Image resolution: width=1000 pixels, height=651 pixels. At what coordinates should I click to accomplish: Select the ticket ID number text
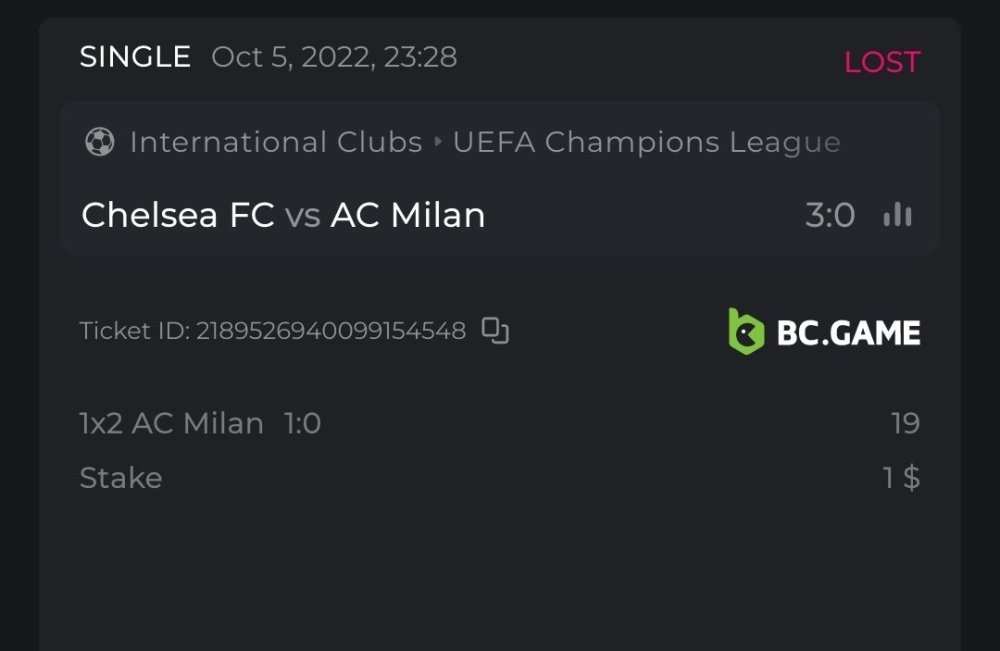tap(330, 331)
